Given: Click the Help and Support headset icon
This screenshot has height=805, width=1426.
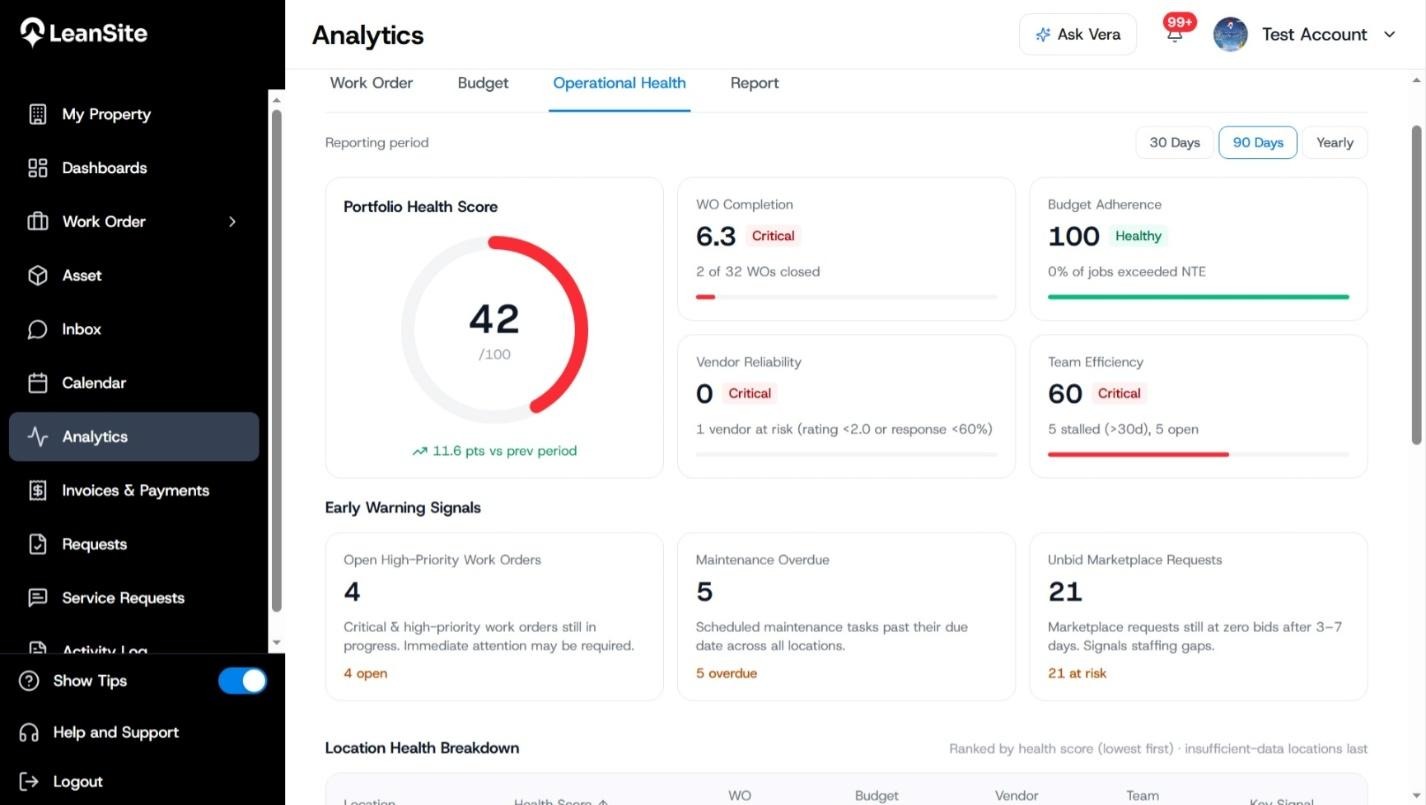Looking at the screenshot, I should pyautogui.click(x=29, y=732).
